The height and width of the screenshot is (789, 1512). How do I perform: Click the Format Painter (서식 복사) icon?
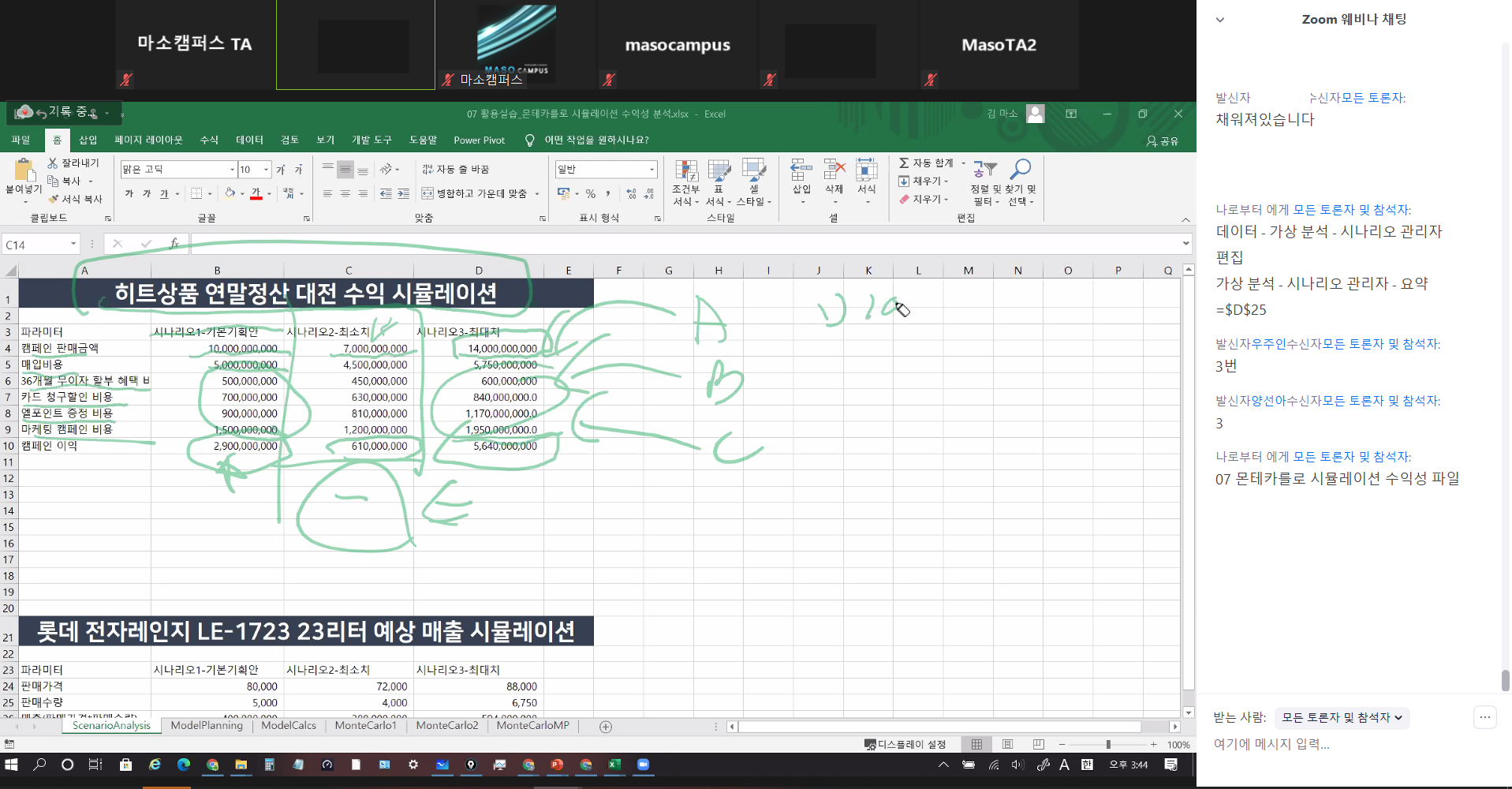(54, 199)
